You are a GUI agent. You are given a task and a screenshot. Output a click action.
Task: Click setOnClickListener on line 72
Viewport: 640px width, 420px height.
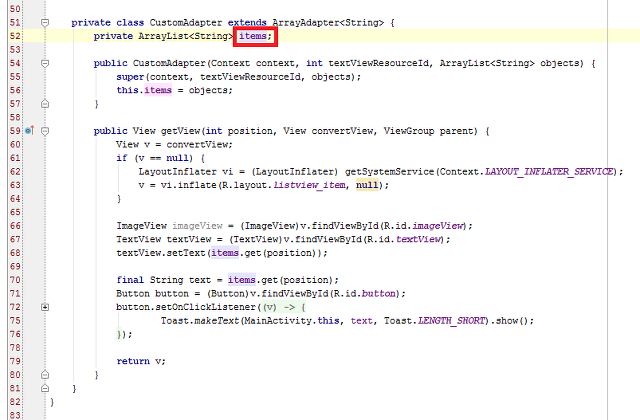click(x=206, y=307)
